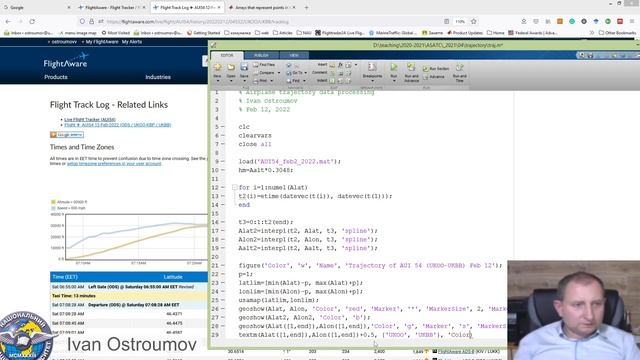Viewport: 640px width, 360px height.
Task: Click code line 16 with t3=0:1:t2(end)
Action: [x=266, y=222]
